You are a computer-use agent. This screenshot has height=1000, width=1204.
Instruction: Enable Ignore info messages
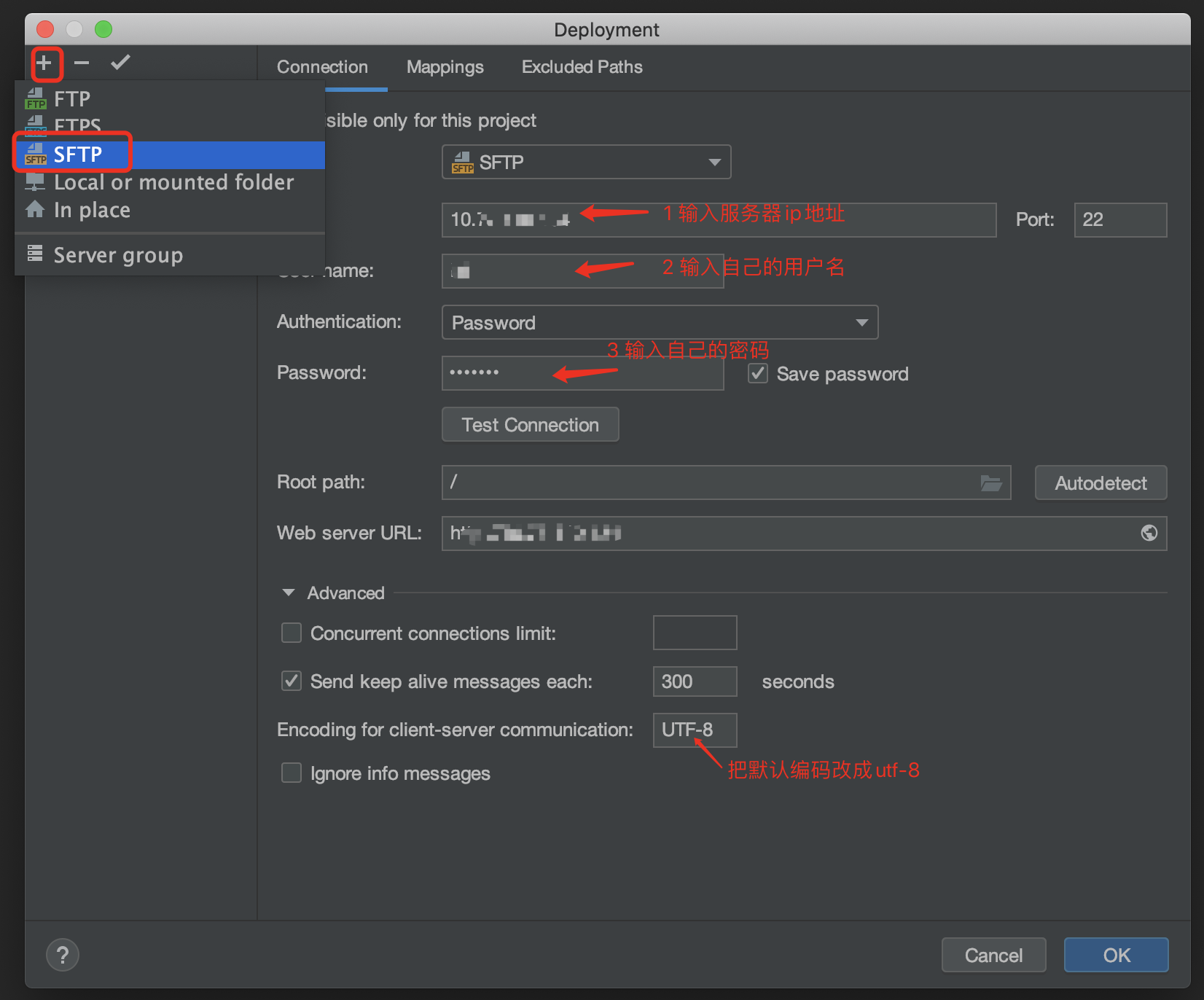pos(291,773)
